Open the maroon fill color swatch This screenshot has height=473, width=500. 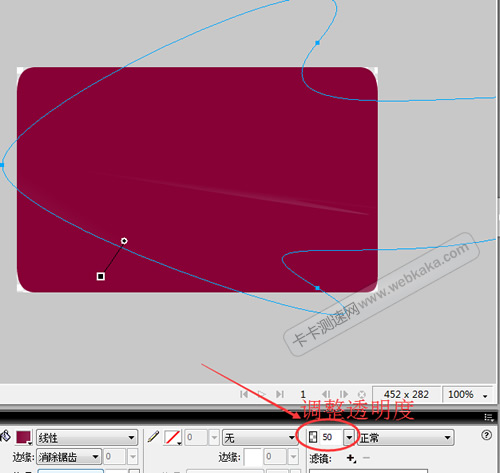coord(24,437)
